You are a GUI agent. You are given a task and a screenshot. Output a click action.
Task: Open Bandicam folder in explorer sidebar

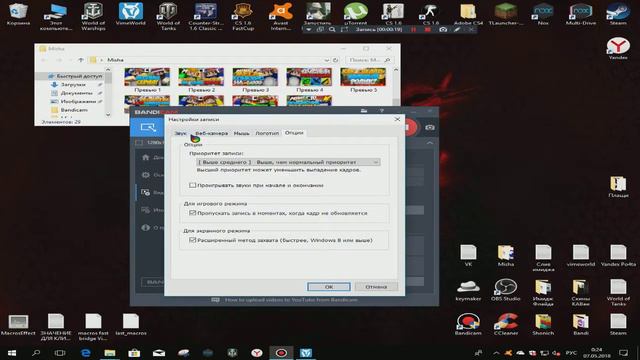click(73, 110)
